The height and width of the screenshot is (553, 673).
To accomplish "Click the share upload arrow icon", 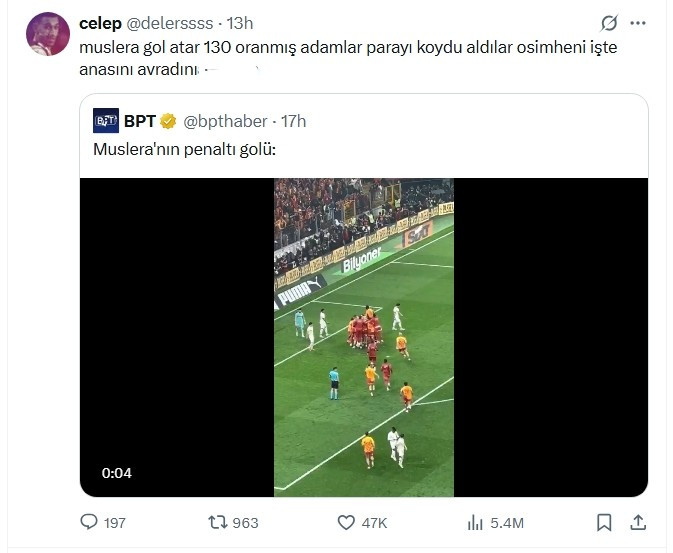I will click(637, 522).
